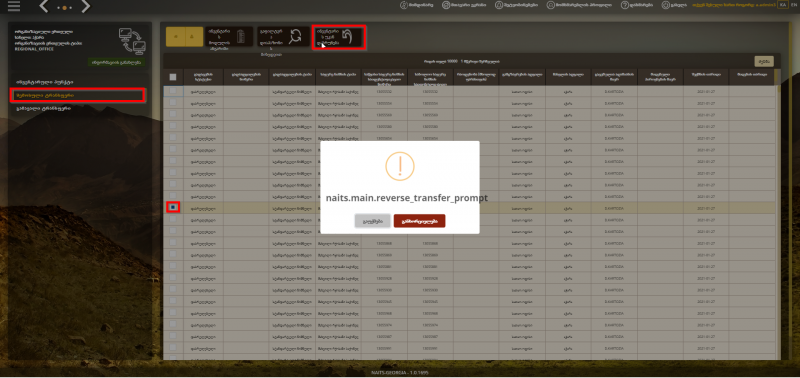
Task: Open the hamburger main menu
Action: tap(14, 6)
